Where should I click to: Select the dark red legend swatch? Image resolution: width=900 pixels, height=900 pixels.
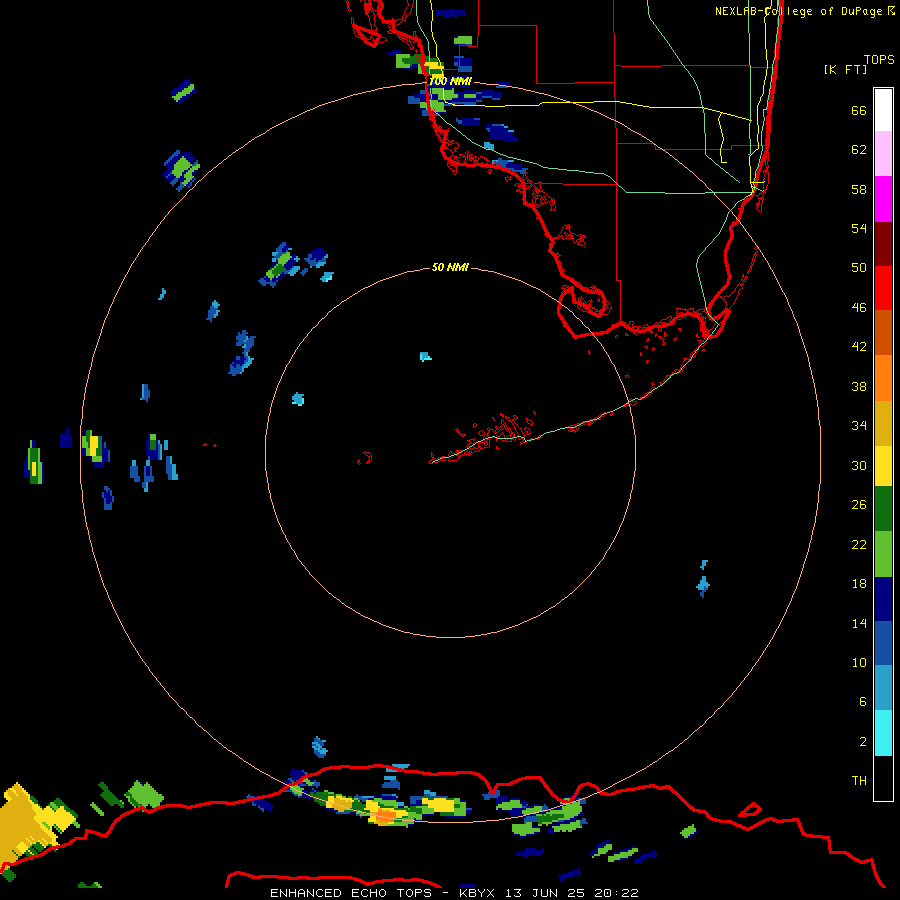(x=883, y=243)
